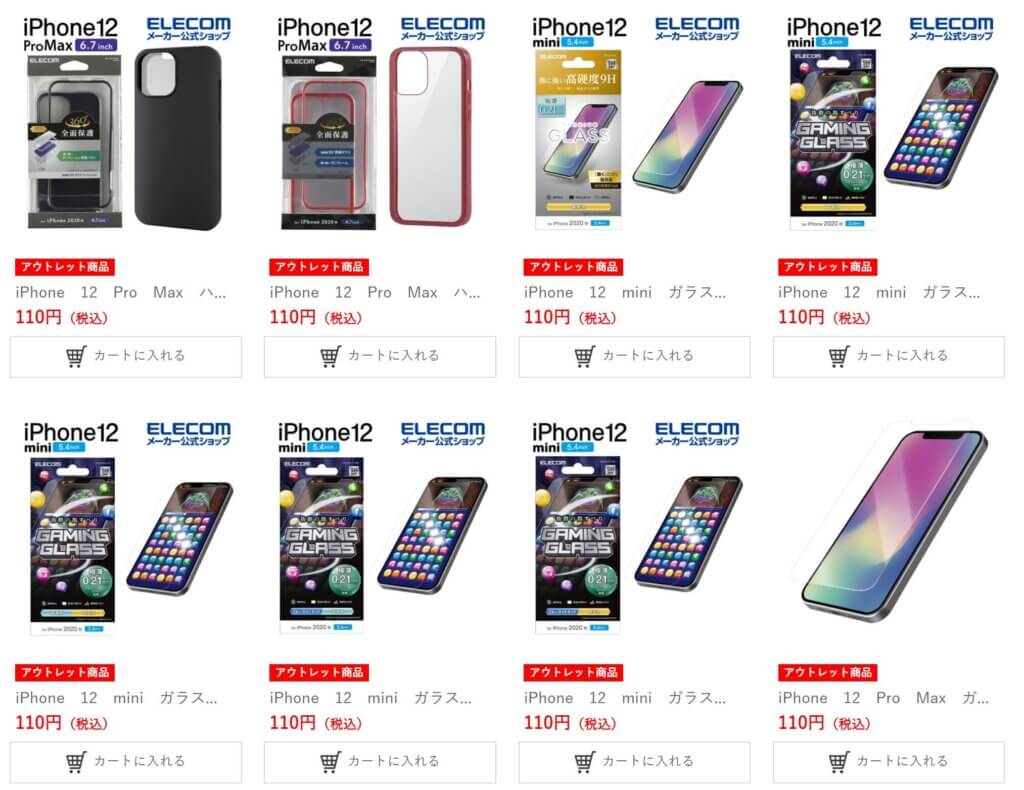Image resolution: width=1024 pixels, height=790 pixels.
Task: Add 9H glass film iPhone 12 mini to cart
Action: (x=634, y=356)
